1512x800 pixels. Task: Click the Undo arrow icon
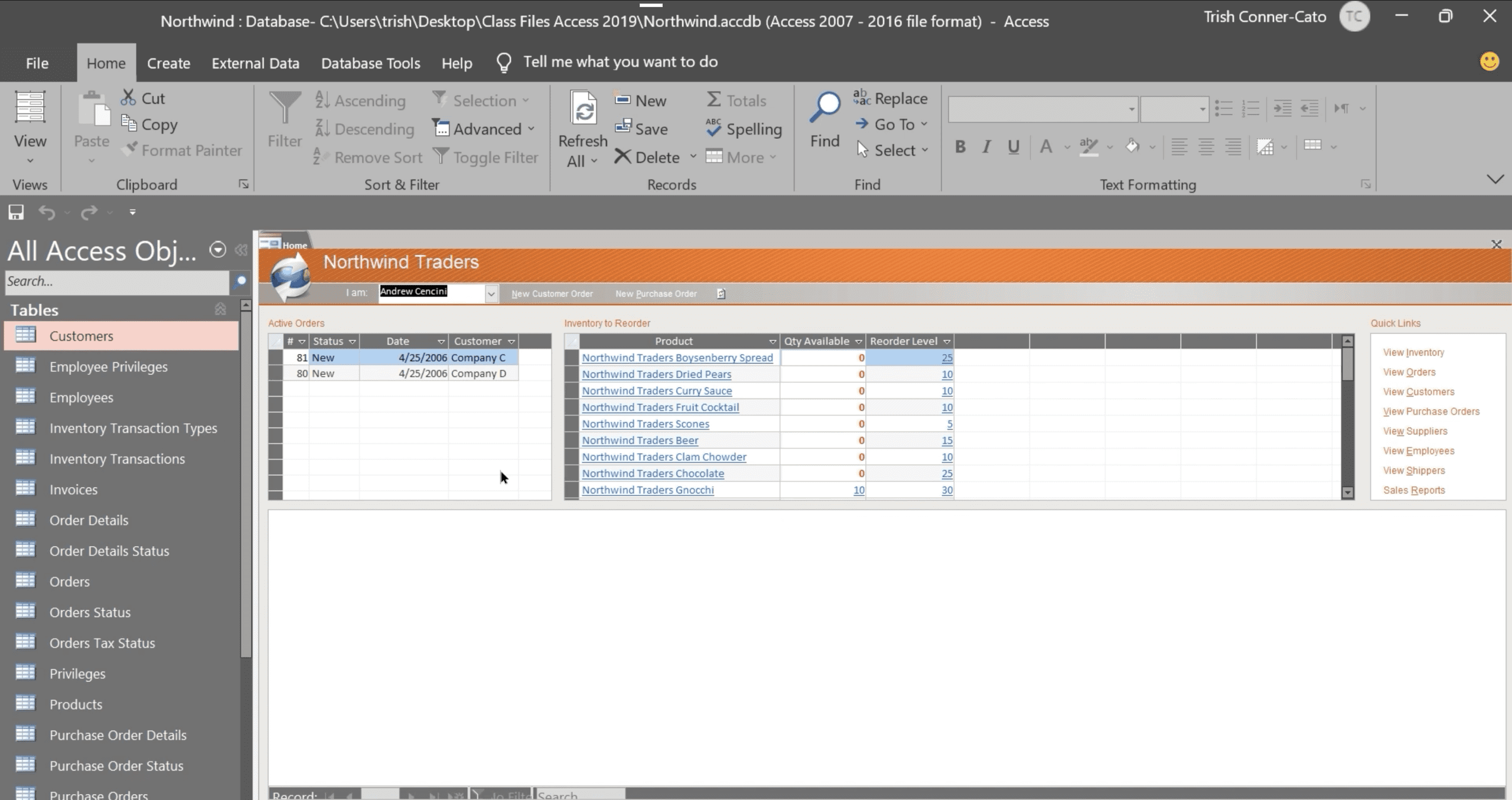click(46, 212)
